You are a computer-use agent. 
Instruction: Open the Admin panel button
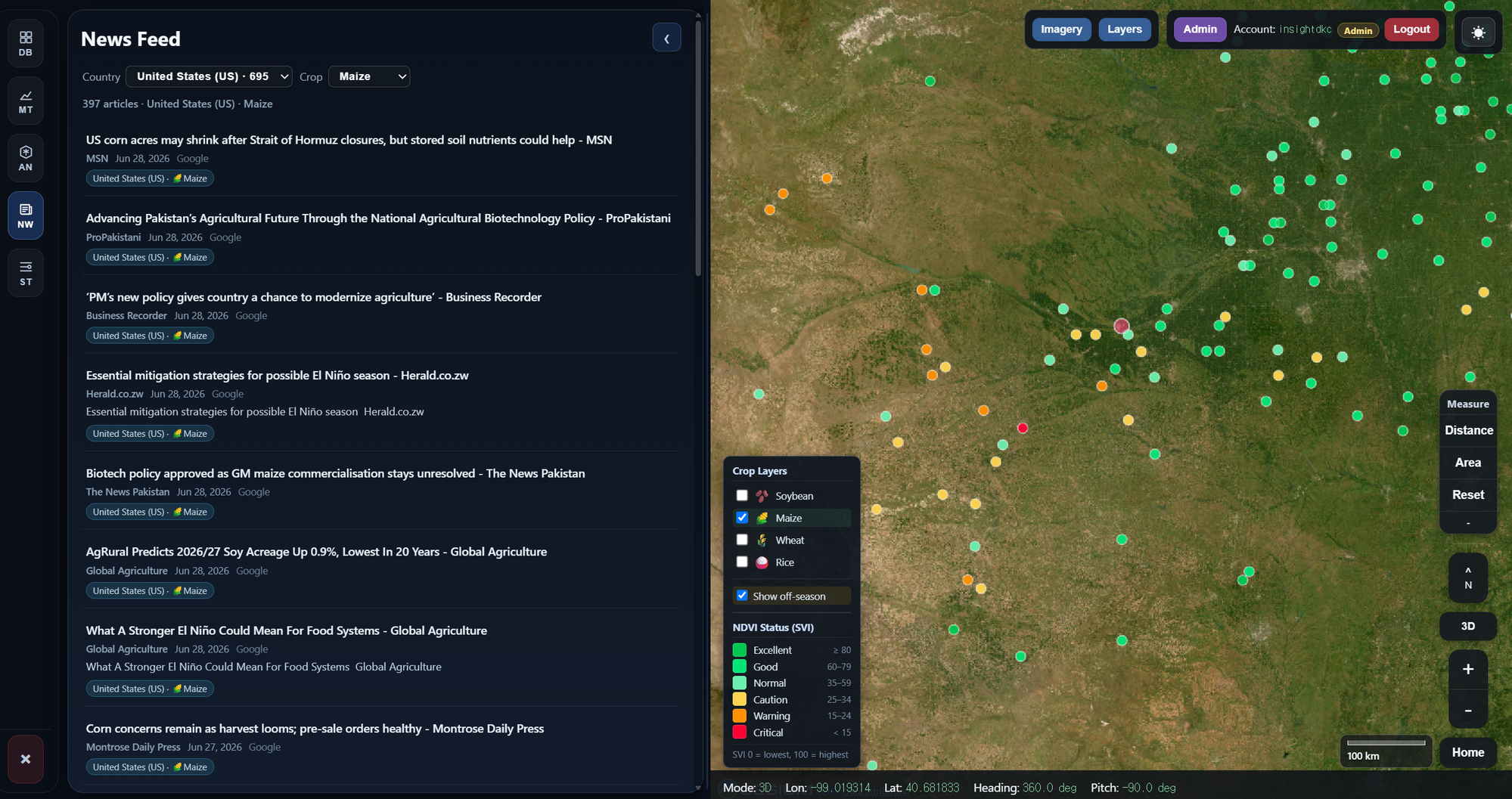tap(1200, 29)
